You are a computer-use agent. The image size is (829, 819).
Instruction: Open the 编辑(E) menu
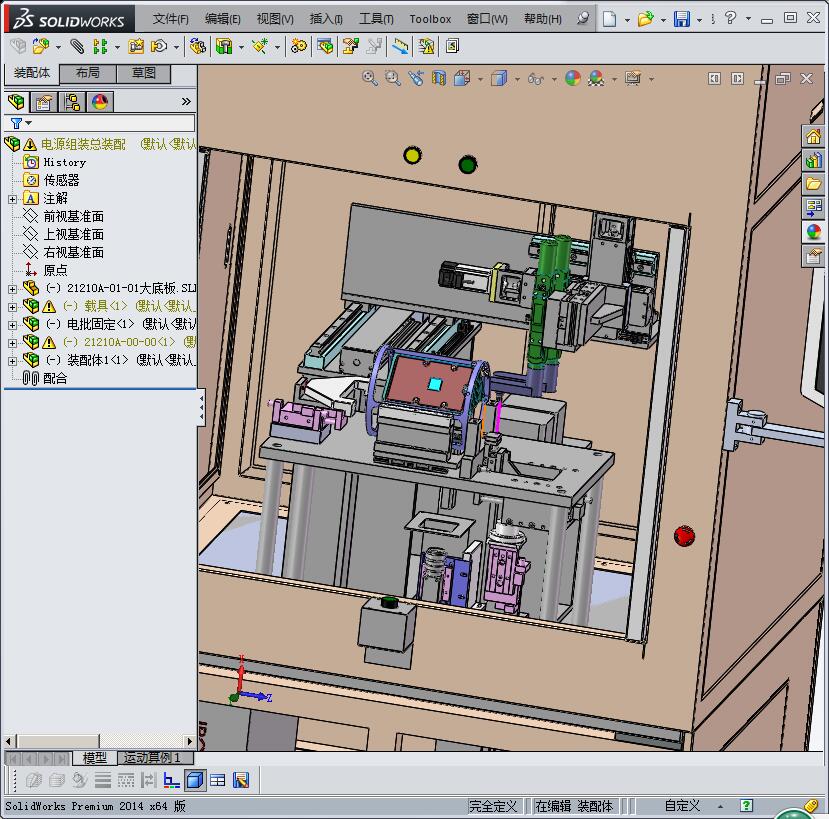coord(223,20)
